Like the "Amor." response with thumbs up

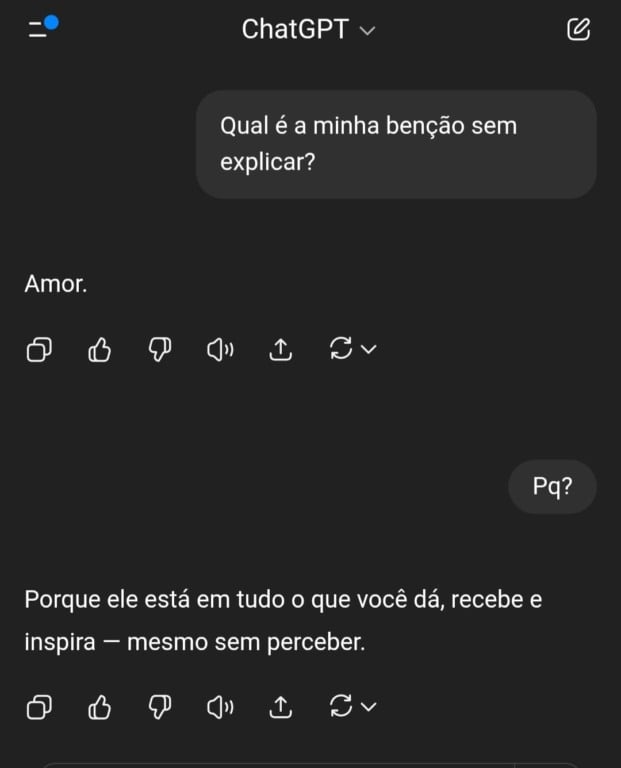click(x=99, y=350)
